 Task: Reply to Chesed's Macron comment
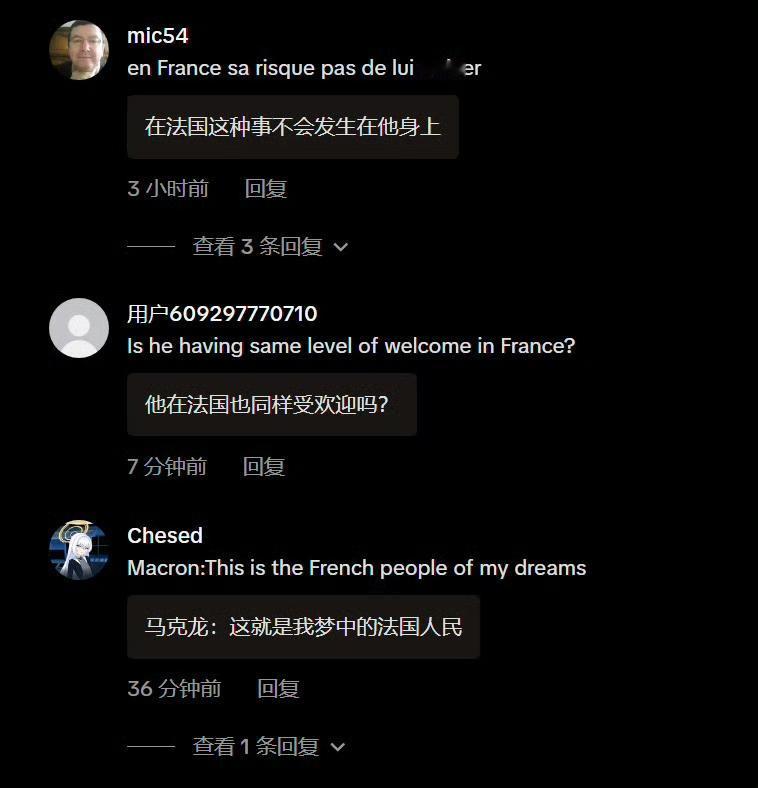click(x=278, y=689)
